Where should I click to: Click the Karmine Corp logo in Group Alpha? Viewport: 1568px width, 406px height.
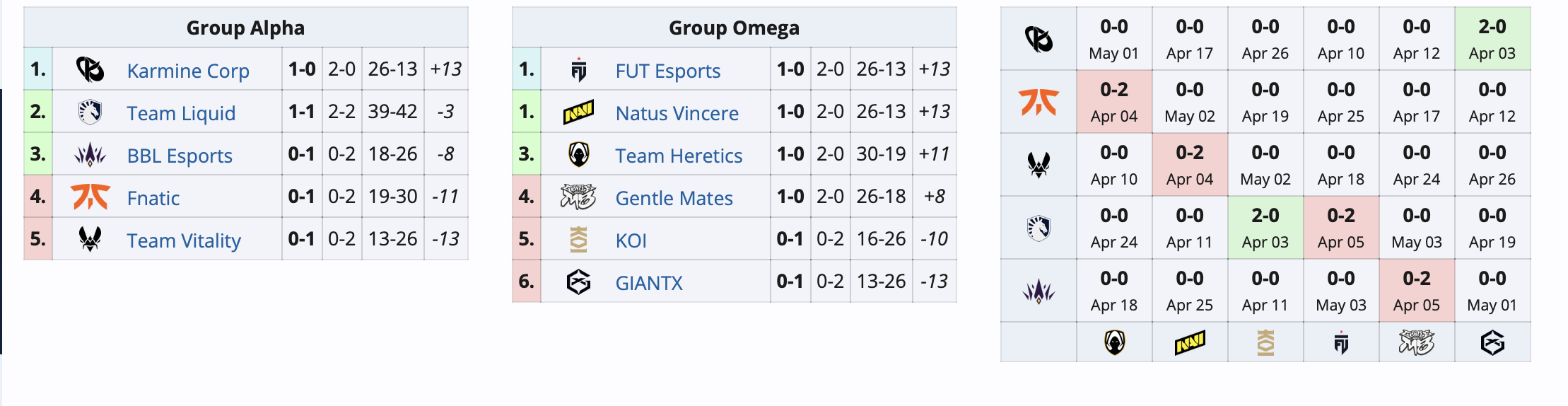[90, 69]
